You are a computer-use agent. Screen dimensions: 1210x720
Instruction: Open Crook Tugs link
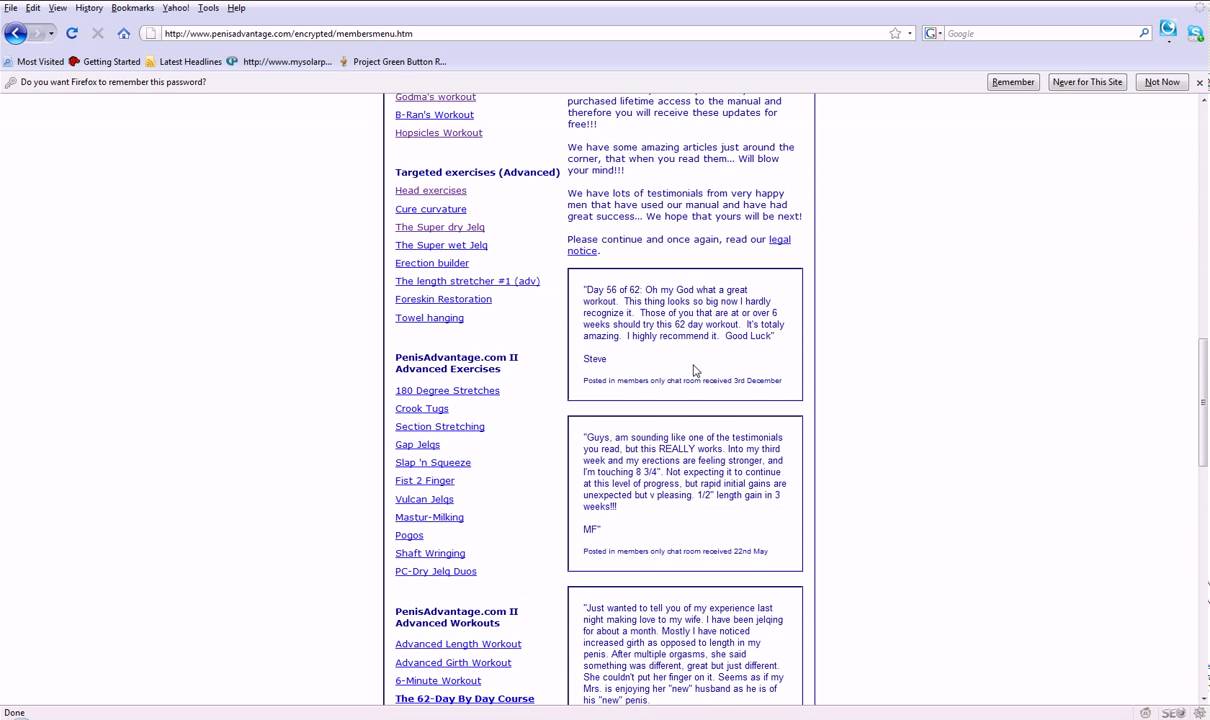[421, 409]
